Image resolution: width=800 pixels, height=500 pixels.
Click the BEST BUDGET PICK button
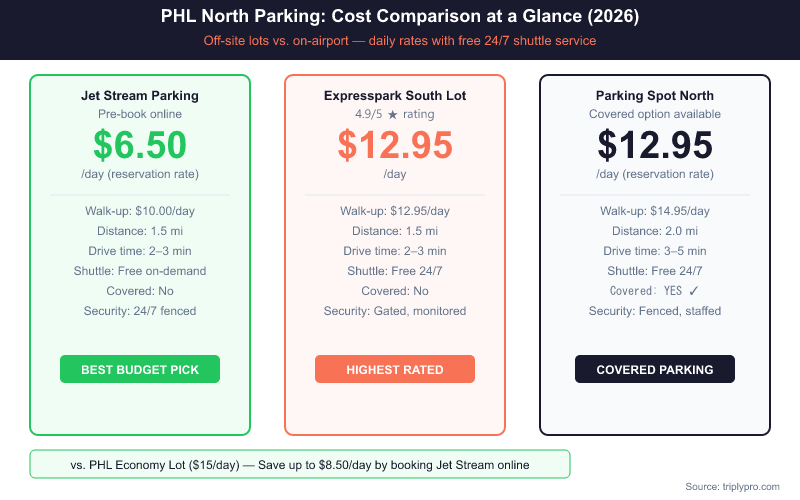click(x=140, y=369)
